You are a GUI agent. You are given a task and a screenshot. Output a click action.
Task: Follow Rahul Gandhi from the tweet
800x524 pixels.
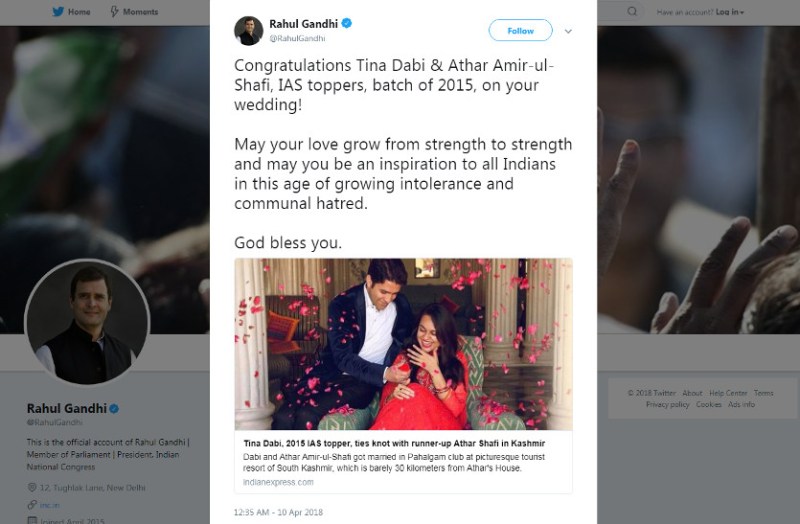520,31
